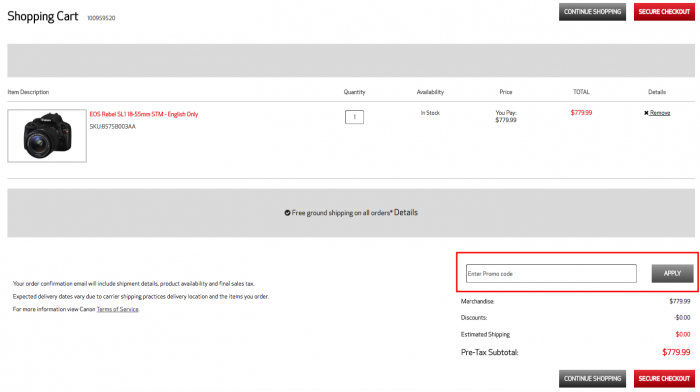This screenshot has width=700, height=392.
Task: Click the Estimated Shipping $0.00 value
Action: [x=683, y=334]
